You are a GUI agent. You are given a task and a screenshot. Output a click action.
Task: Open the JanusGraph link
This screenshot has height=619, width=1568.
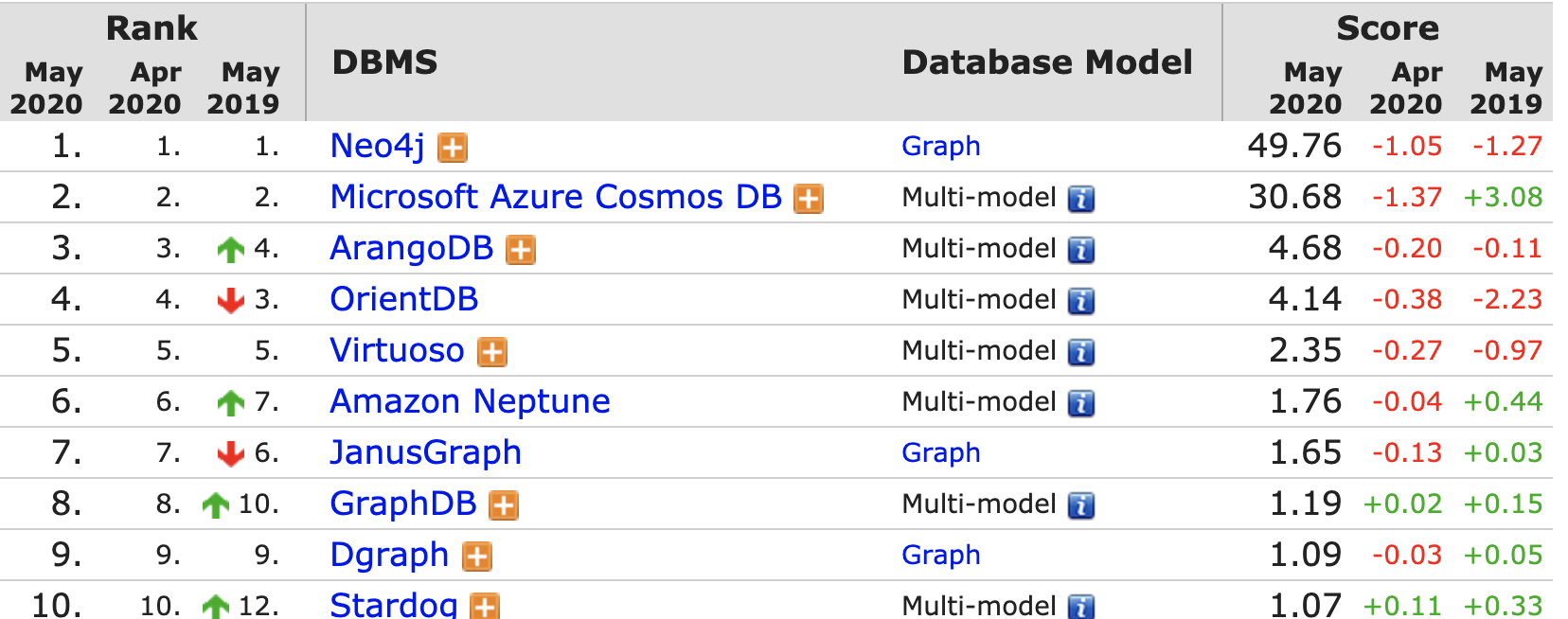tap(425, 452)
